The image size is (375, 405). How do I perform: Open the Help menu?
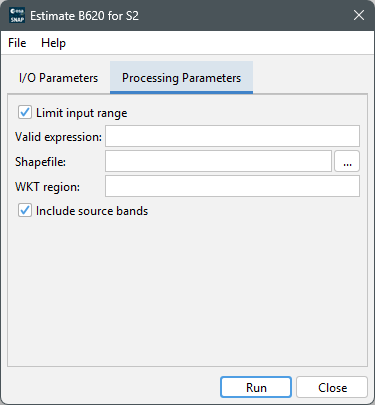tap(53, 43)
